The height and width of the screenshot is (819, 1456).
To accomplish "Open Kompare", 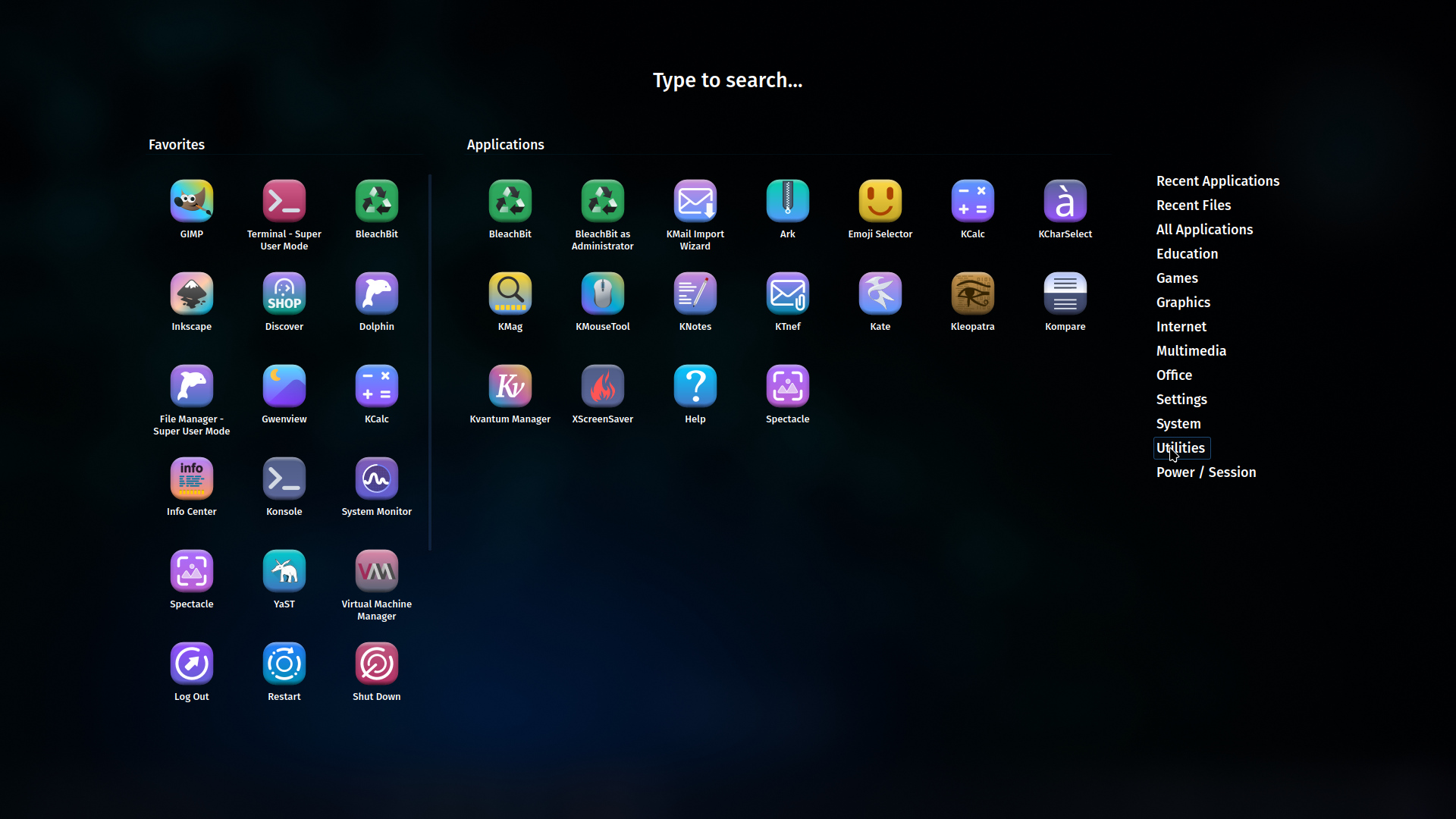I will coord(1065,293).
